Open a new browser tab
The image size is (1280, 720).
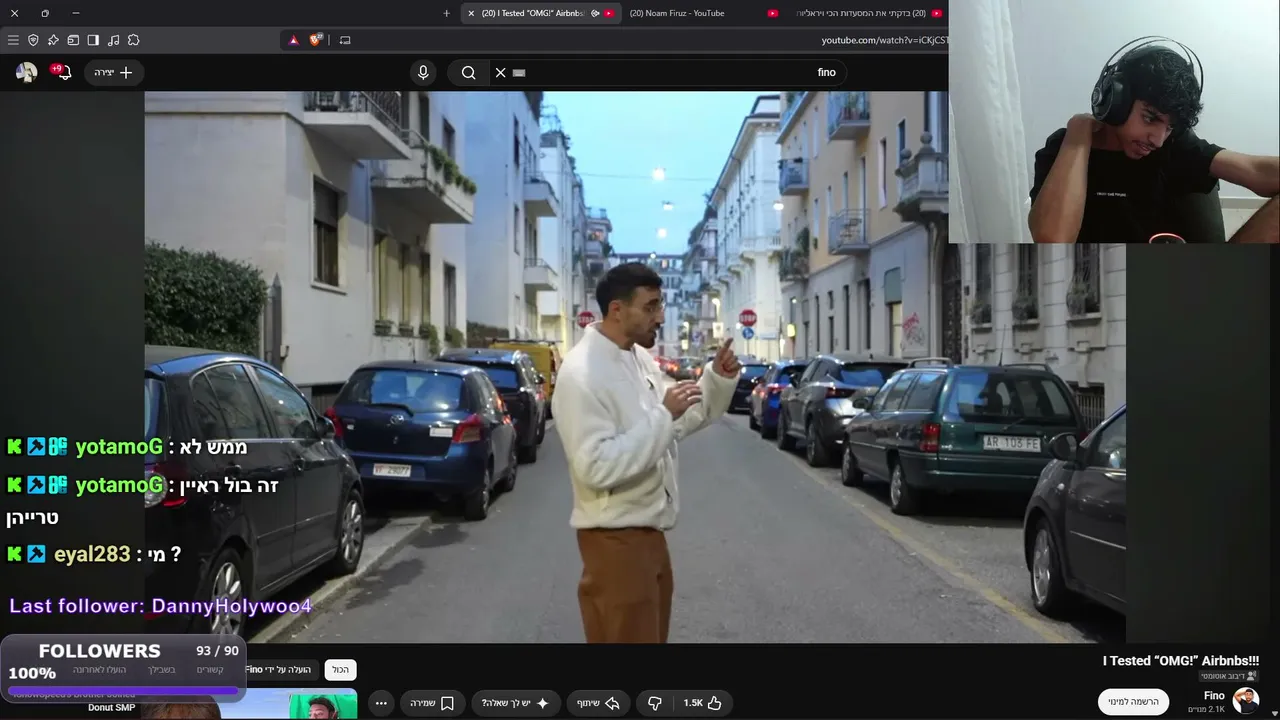coord(446,13)
